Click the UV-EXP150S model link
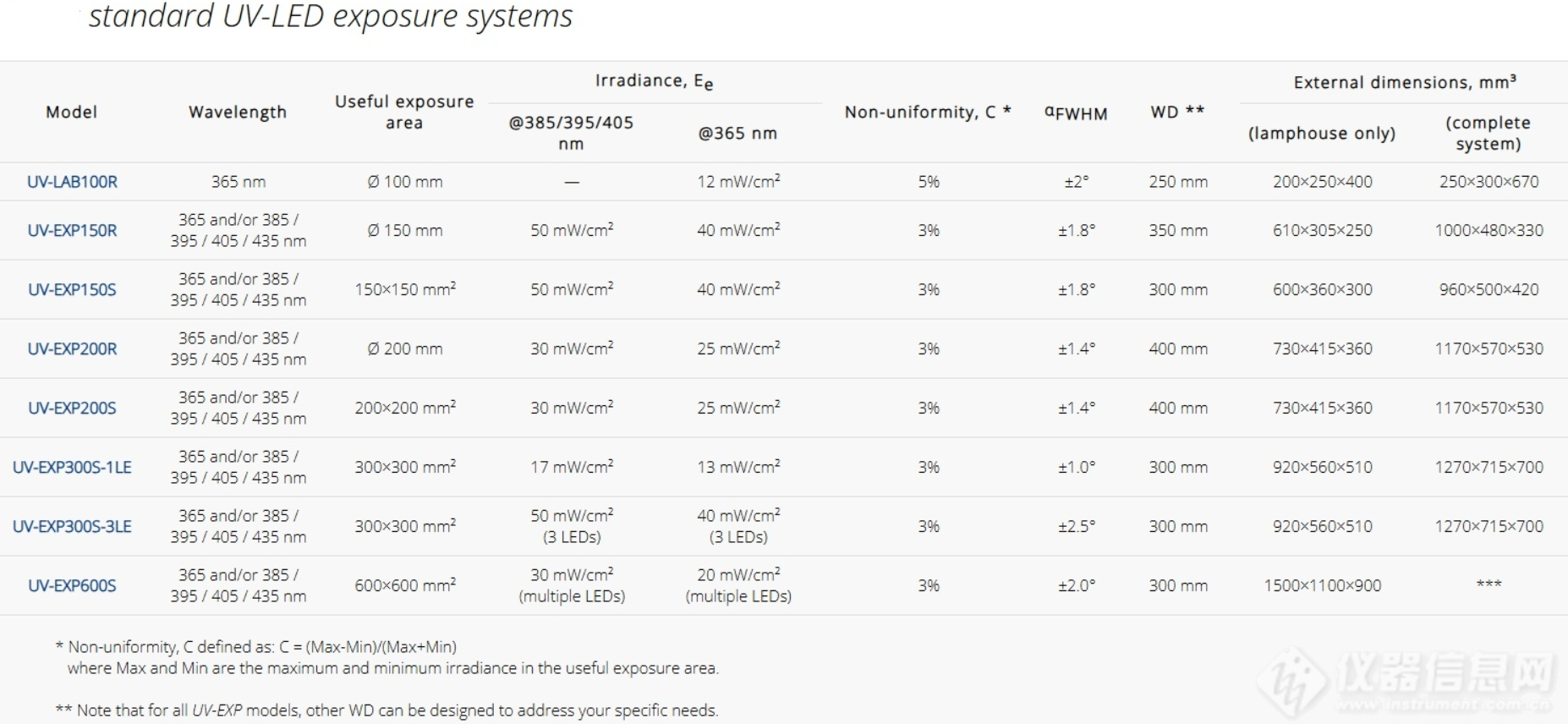The image size is (1568, 724). click(x=72, y=289)
